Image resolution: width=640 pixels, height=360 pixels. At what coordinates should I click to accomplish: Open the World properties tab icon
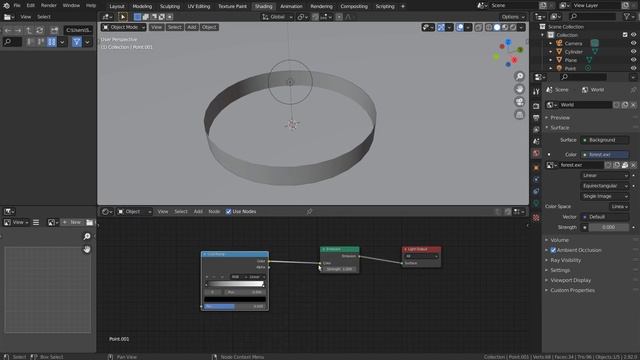pos(536,153)
